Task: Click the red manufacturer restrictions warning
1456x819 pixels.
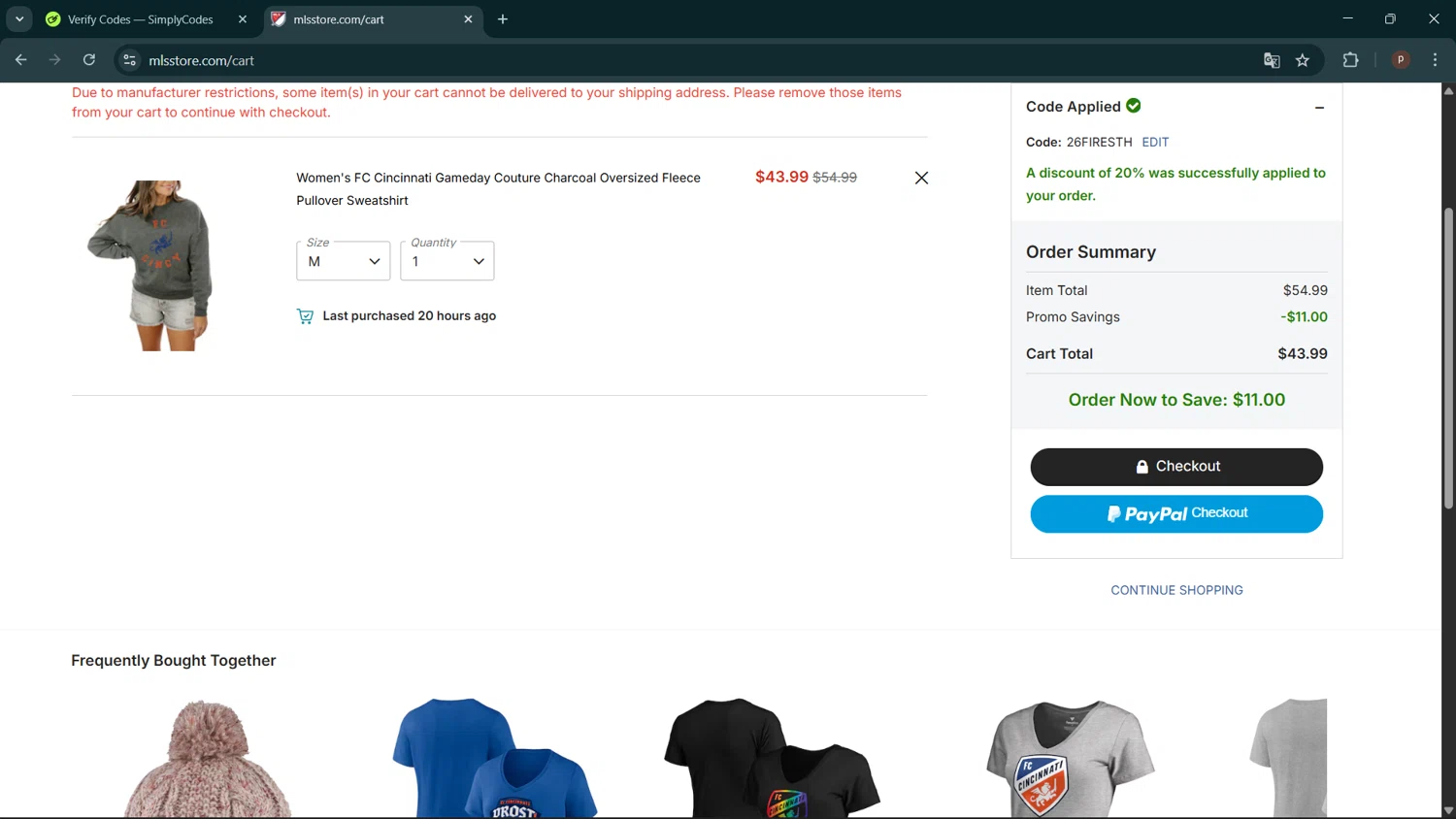Action: click(x=486, y=103)
